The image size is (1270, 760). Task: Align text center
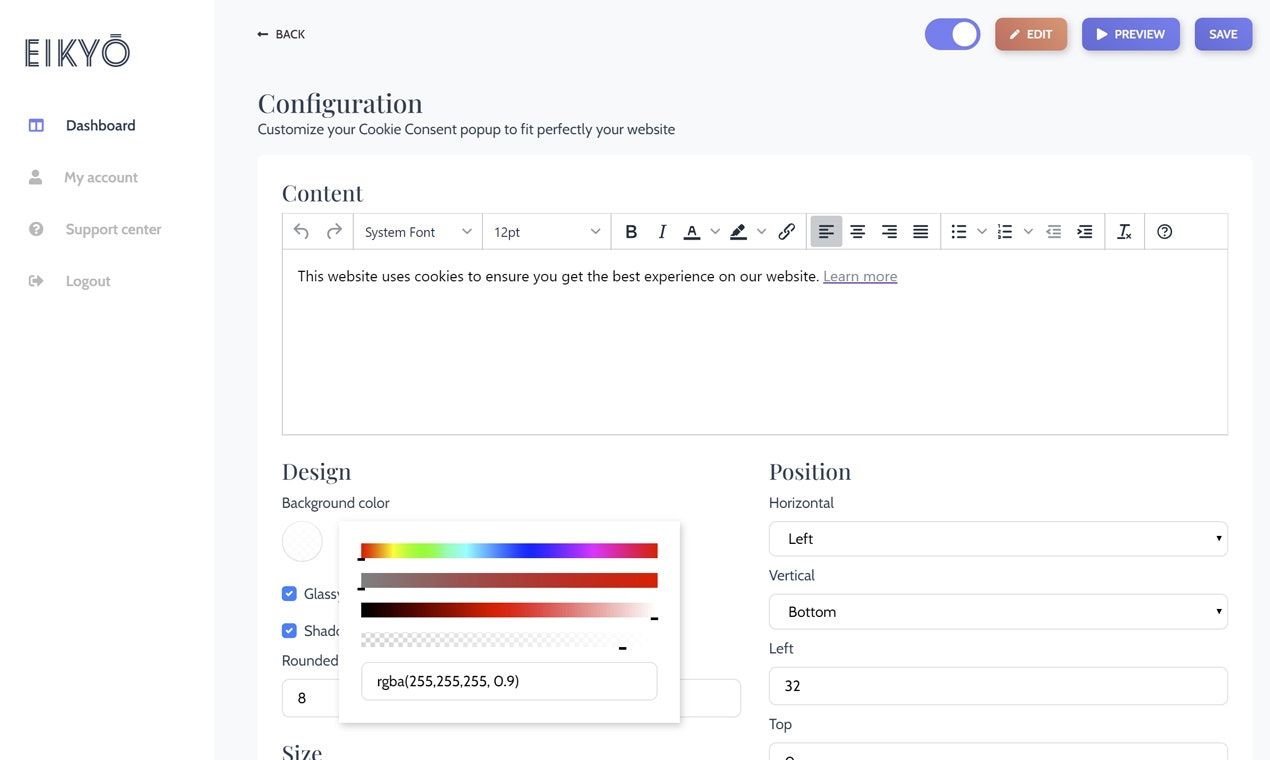pyautogui.click(x=858, y=232)
